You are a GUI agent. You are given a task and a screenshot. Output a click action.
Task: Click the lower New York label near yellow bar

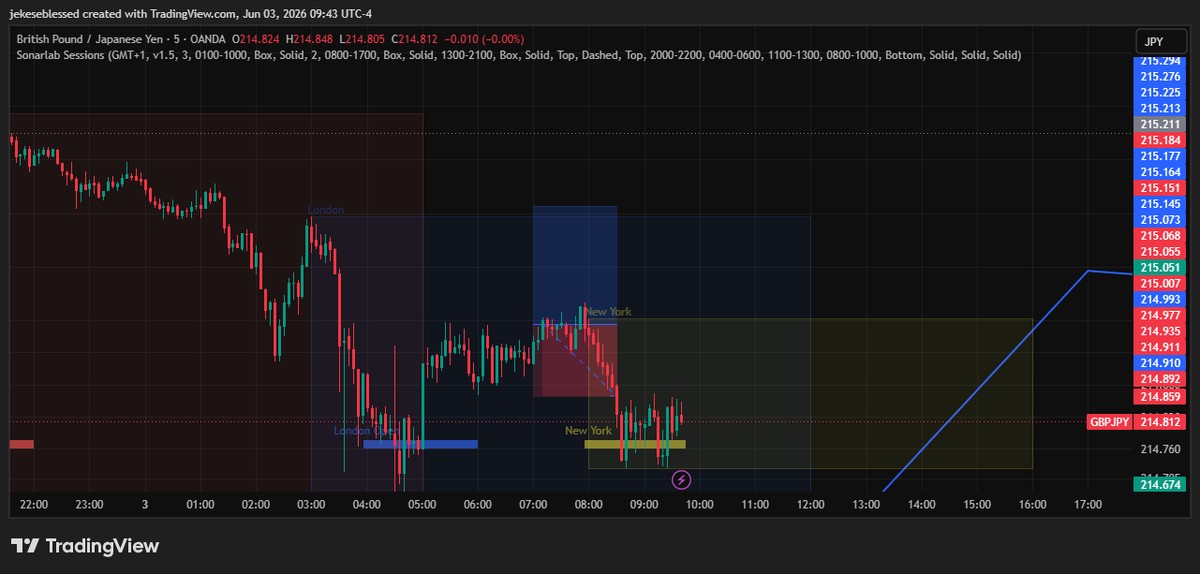588,431
